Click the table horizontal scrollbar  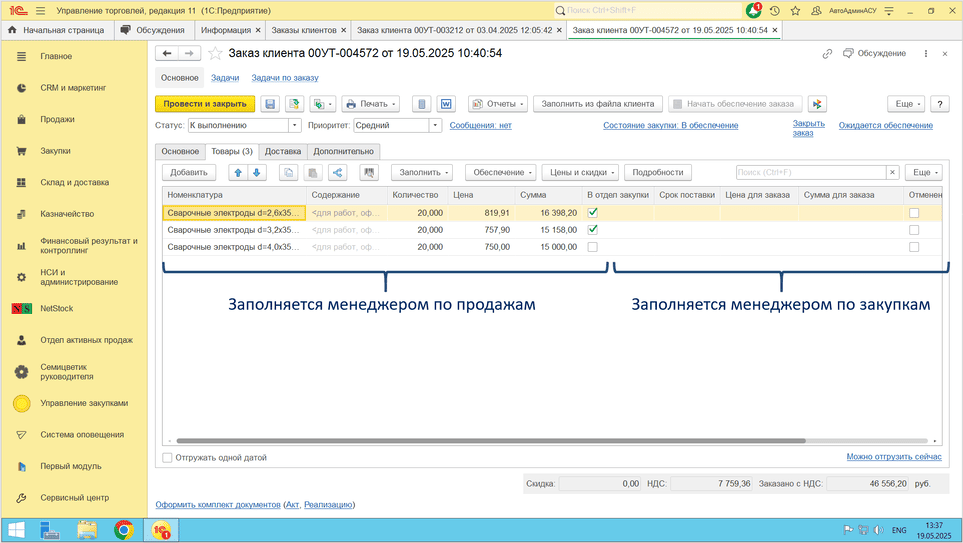click(491, 441)
